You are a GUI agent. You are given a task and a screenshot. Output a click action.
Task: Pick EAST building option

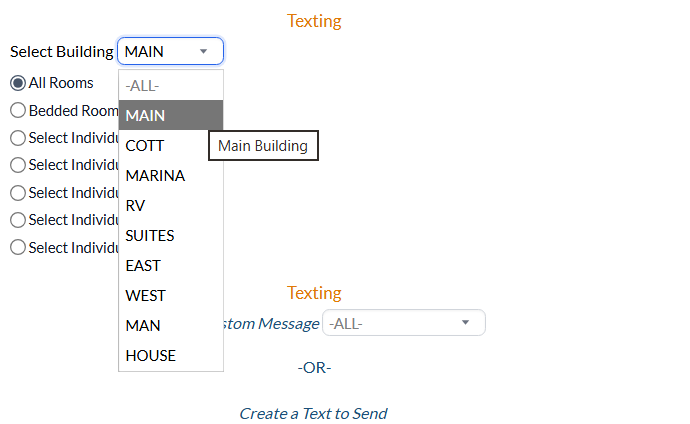pos(171,265)
